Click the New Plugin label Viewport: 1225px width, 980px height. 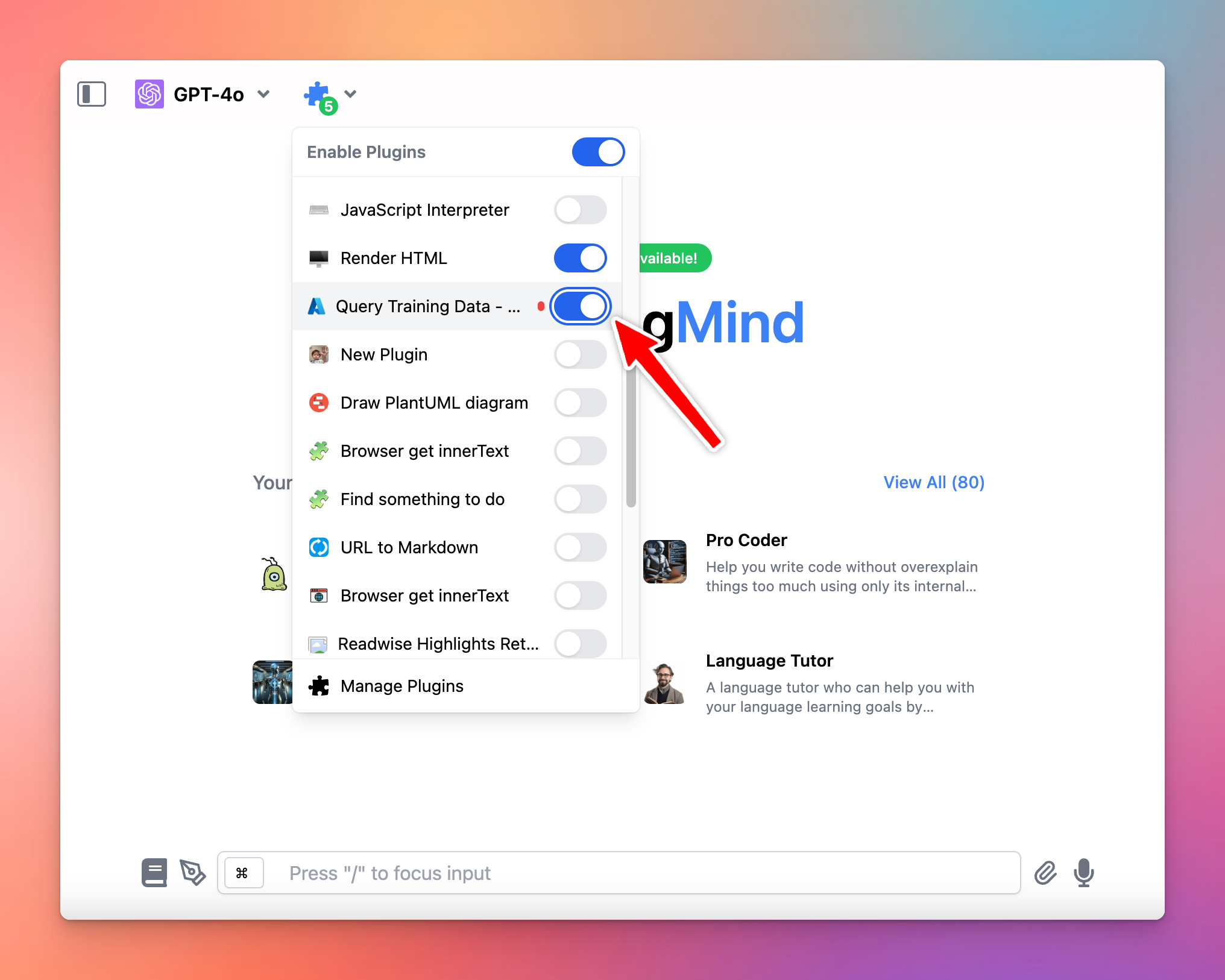point(384,354)
